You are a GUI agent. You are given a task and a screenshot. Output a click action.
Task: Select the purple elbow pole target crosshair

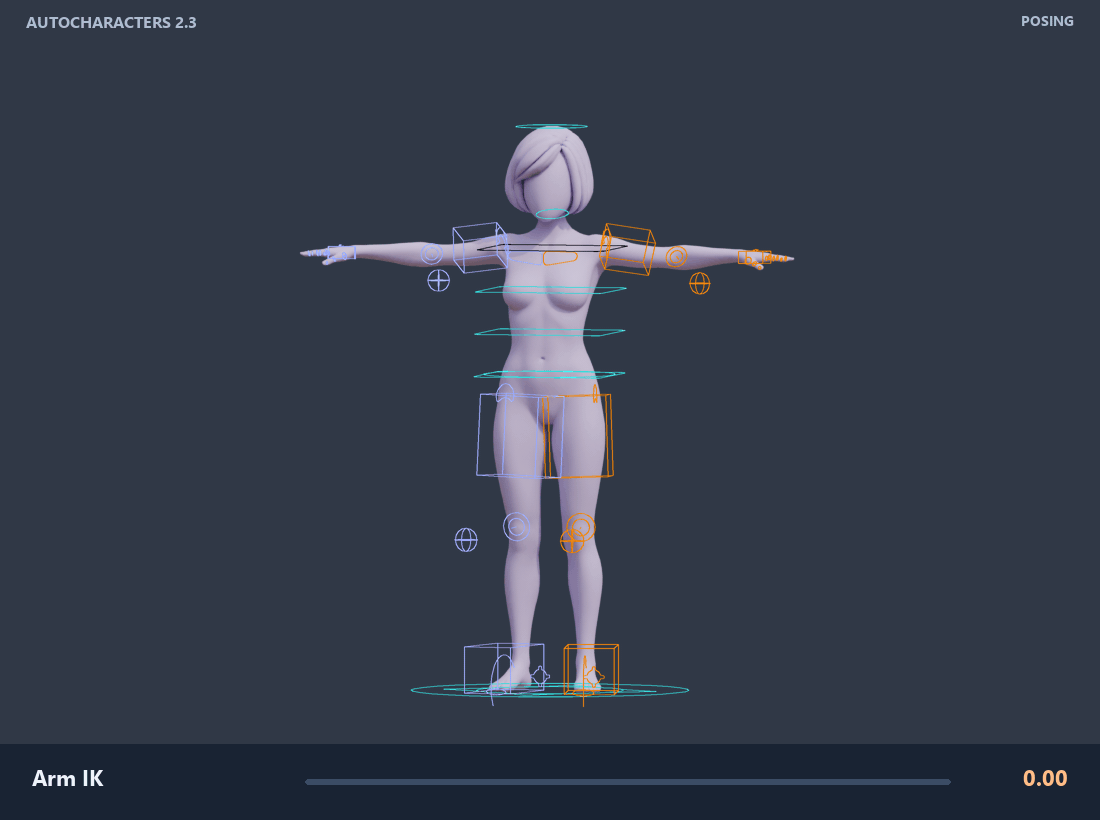pyautogui.click(x=438, y=281)
